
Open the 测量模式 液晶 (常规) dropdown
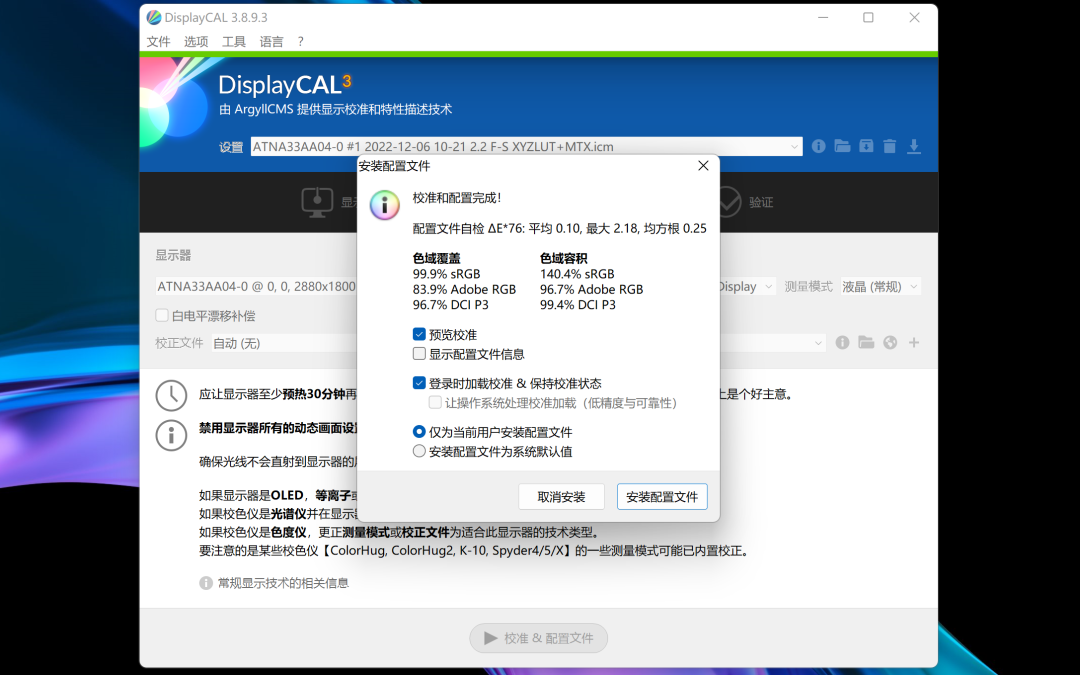880,287
